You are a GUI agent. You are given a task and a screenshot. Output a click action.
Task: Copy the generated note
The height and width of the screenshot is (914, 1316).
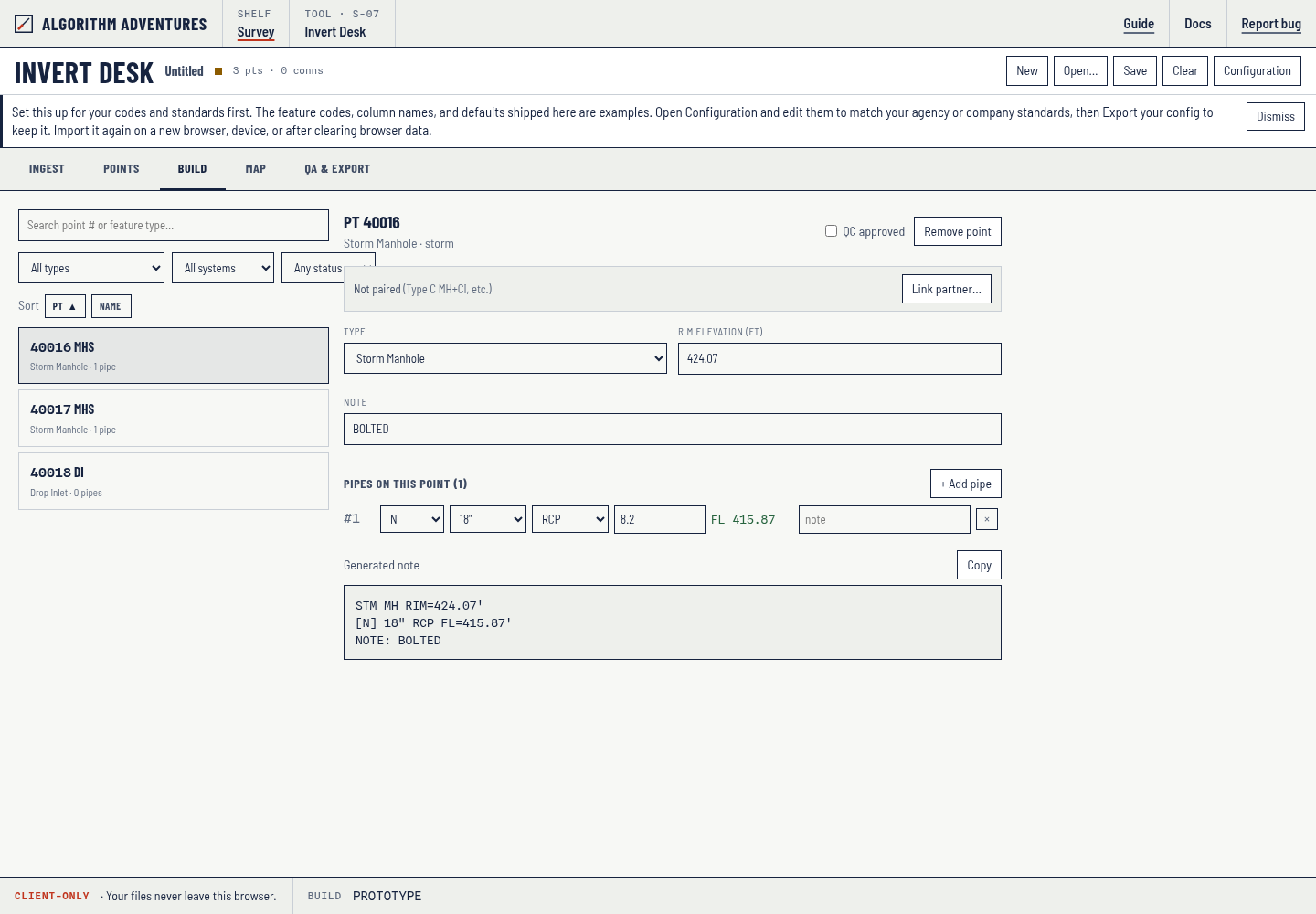click(980, 565)
